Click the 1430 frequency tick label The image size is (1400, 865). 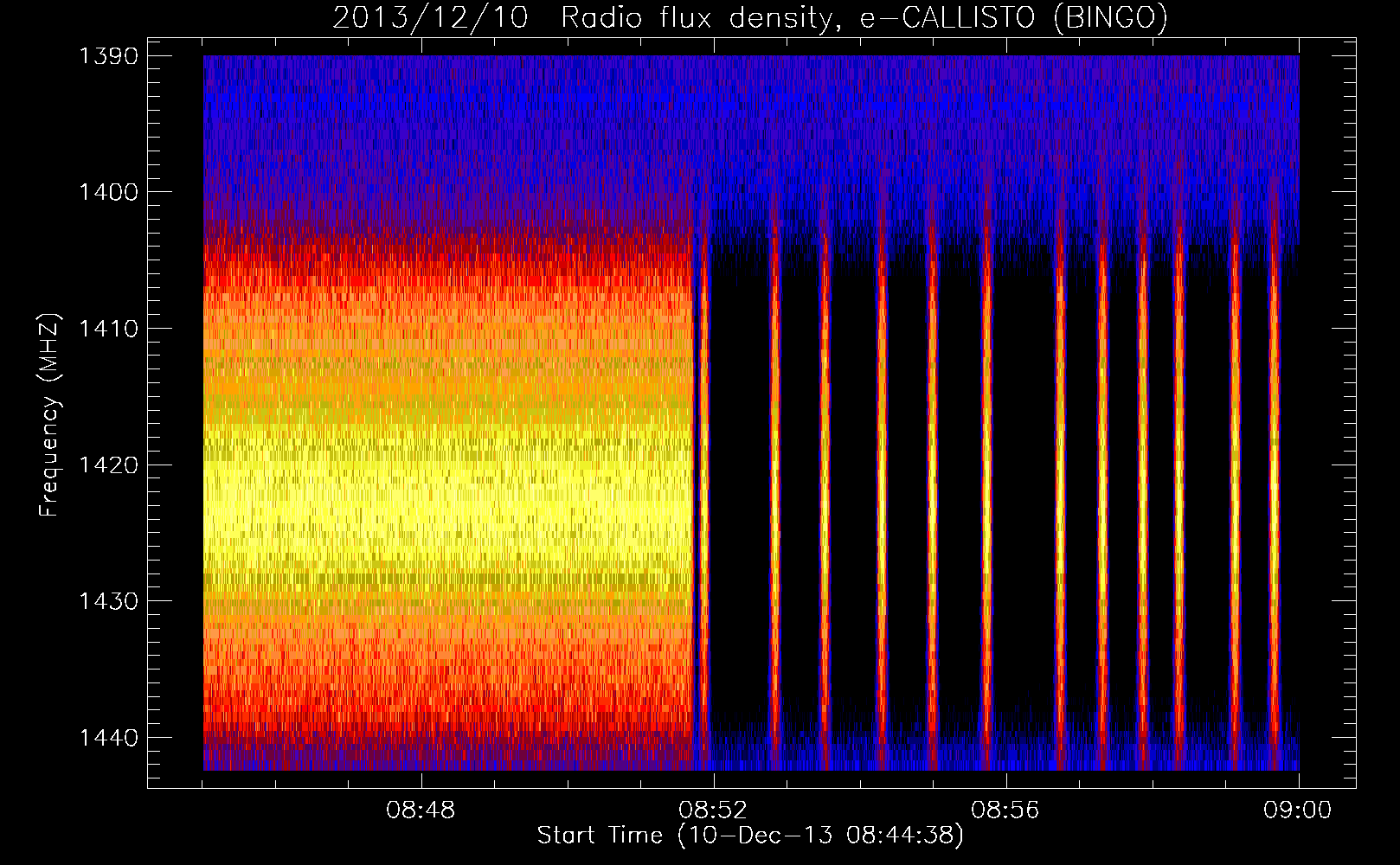109,601
